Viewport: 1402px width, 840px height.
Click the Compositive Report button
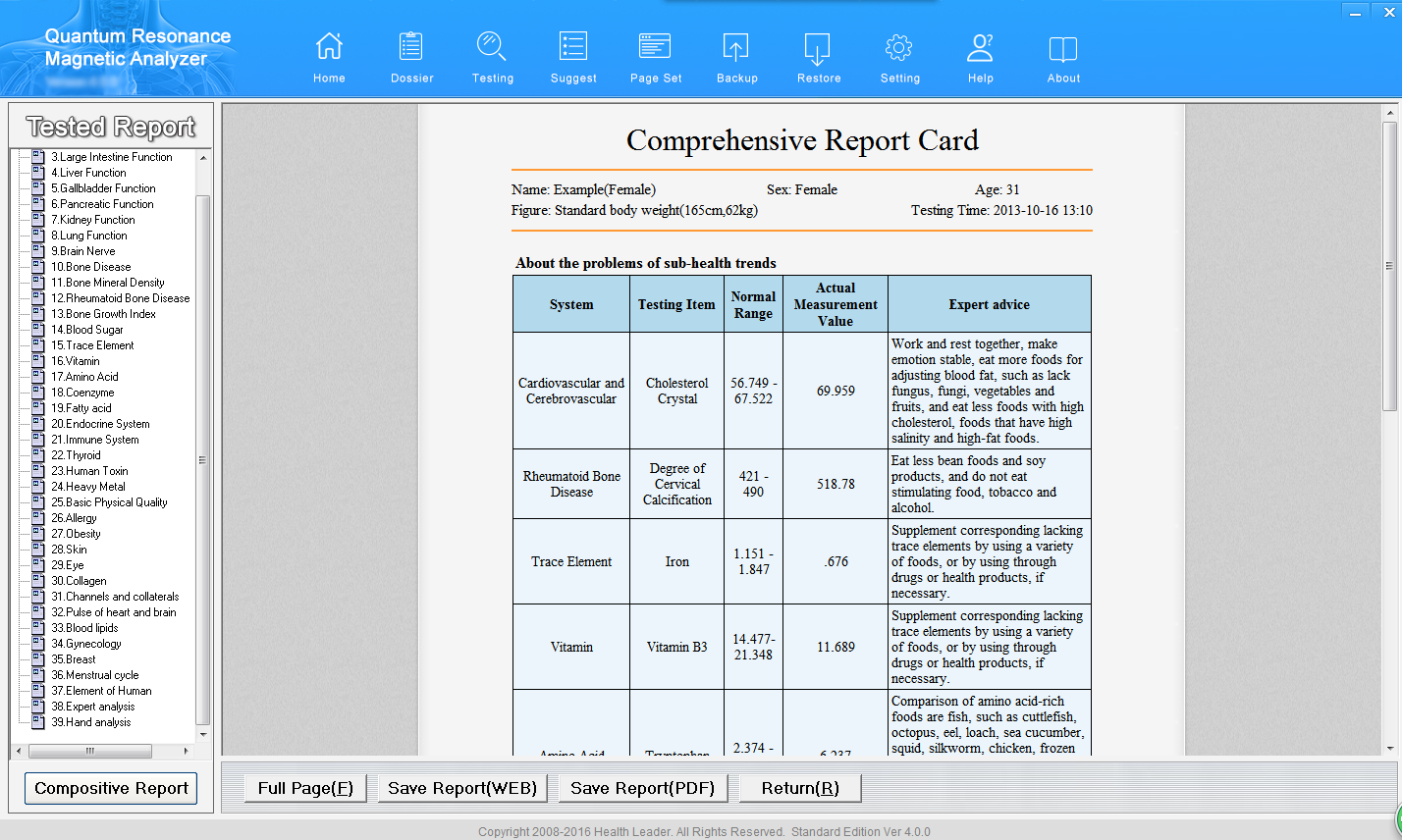click(x=111, y=788)
